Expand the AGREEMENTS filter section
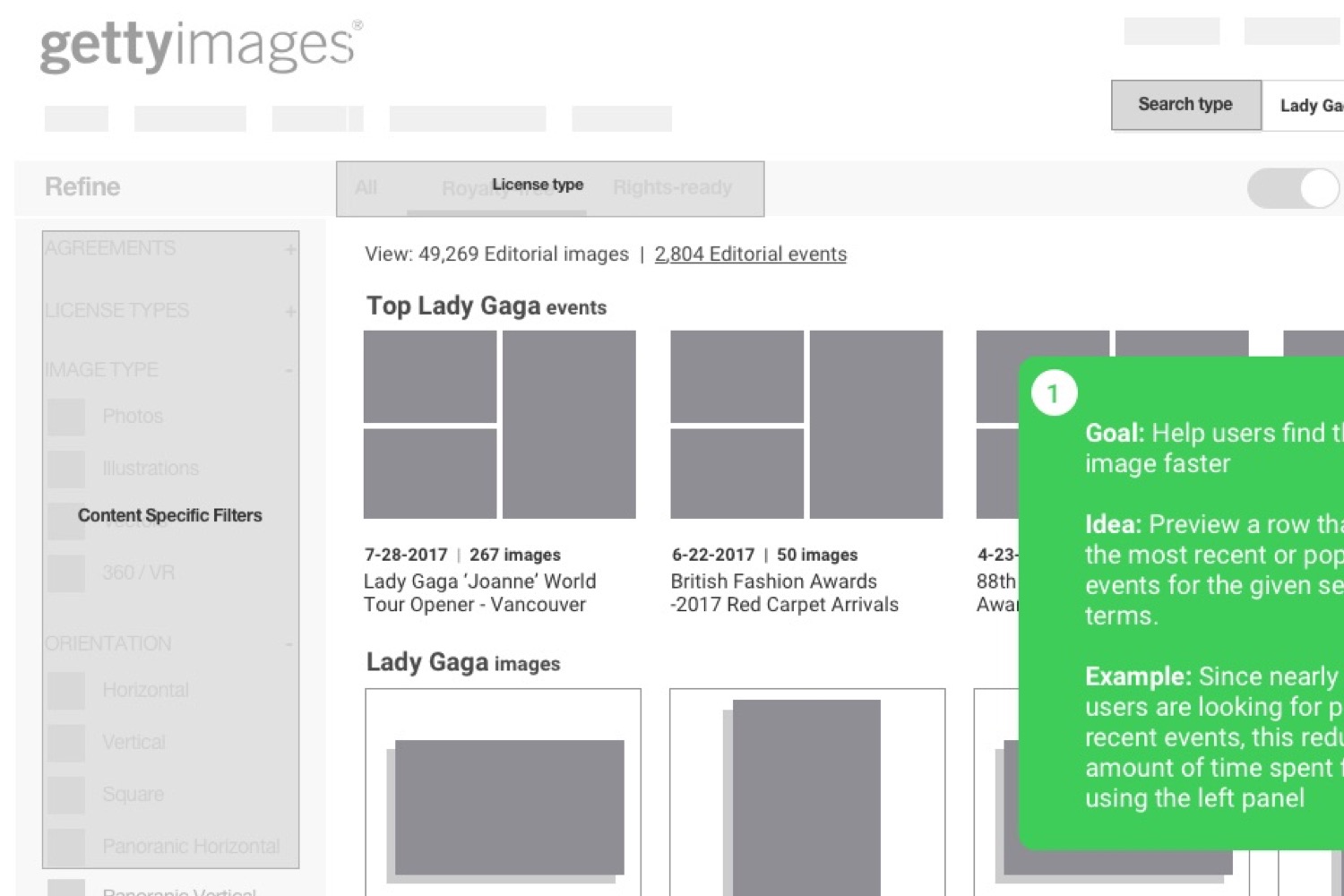The image size is (1344, 896). (x=290, y=249)
